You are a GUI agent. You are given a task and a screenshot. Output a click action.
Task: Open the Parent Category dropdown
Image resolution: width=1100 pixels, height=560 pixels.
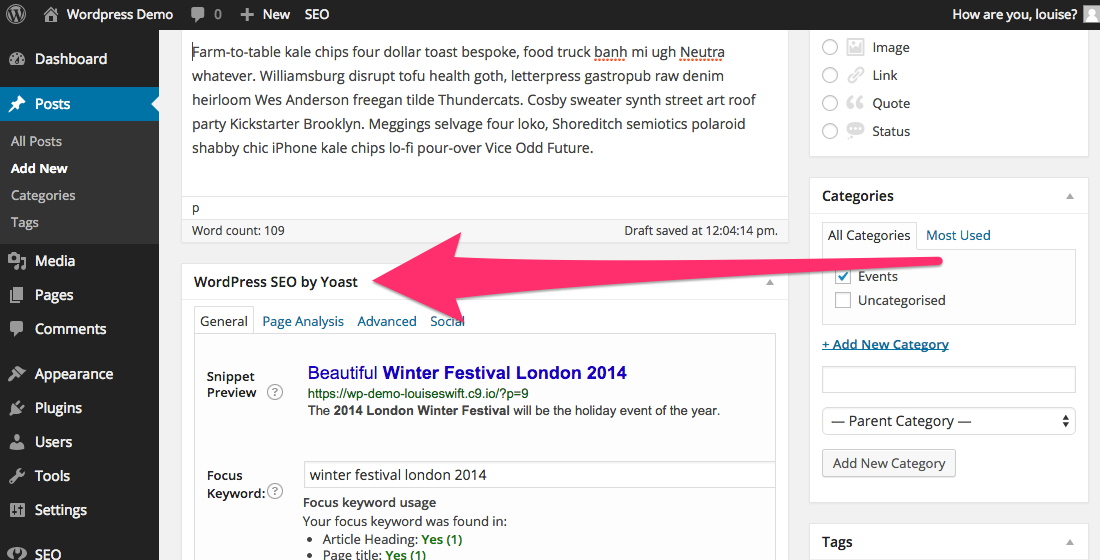[x=948, y=421]
